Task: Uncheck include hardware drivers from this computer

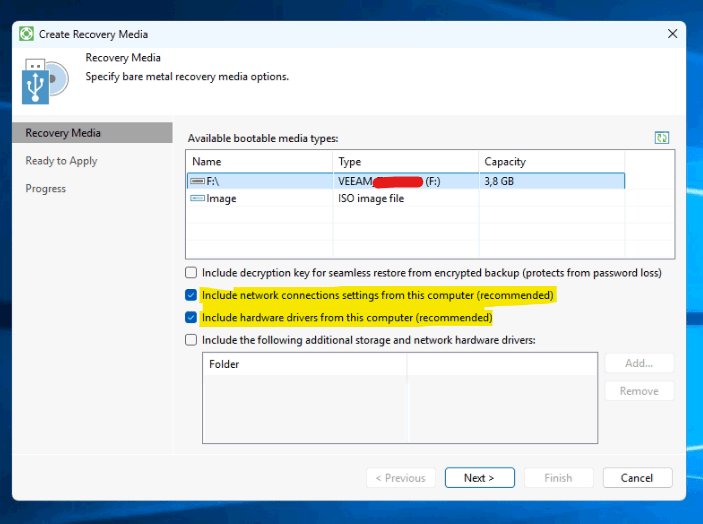Action: [191, 318]
